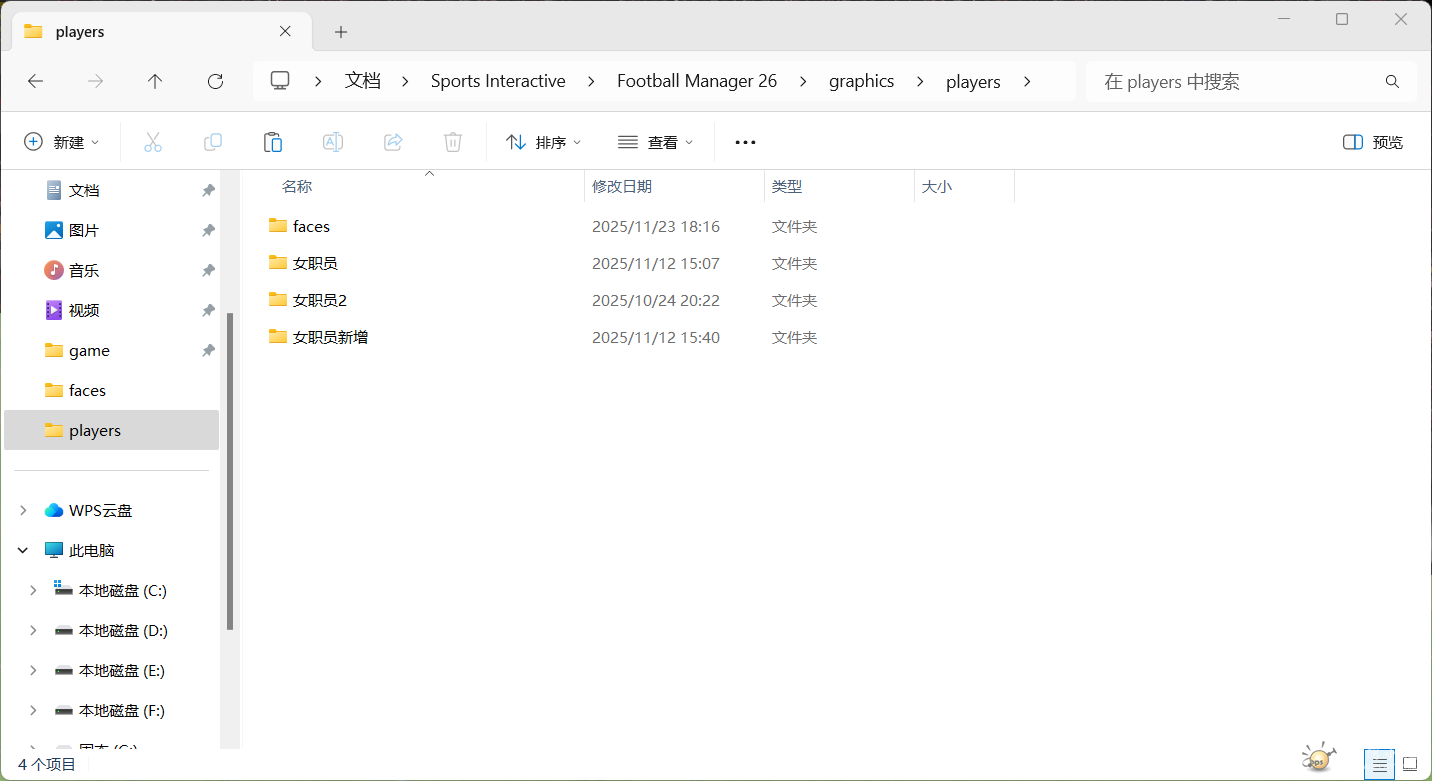
Task: Open the 新建 dropdown menu
Action: point(62,141)
